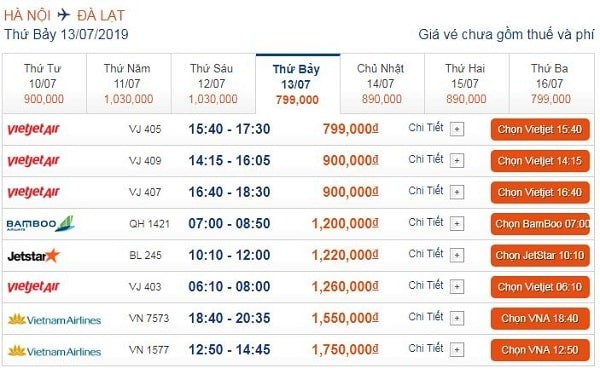Click Jetstar logo
600x374 pixels.
(x=34, y=255)
